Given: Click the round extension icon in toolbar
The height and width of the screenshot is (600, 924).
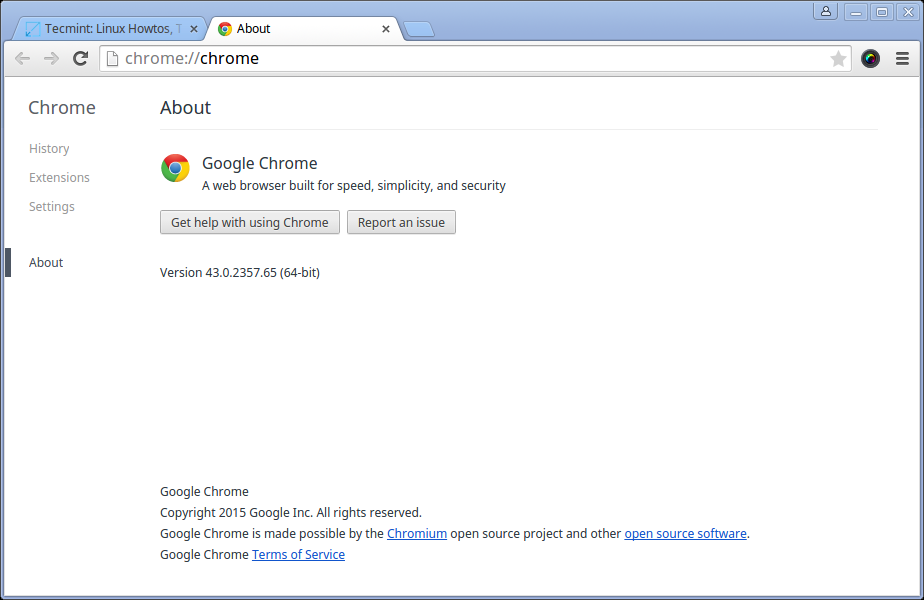Looking at the screenshot, I should tap(871, 59).
